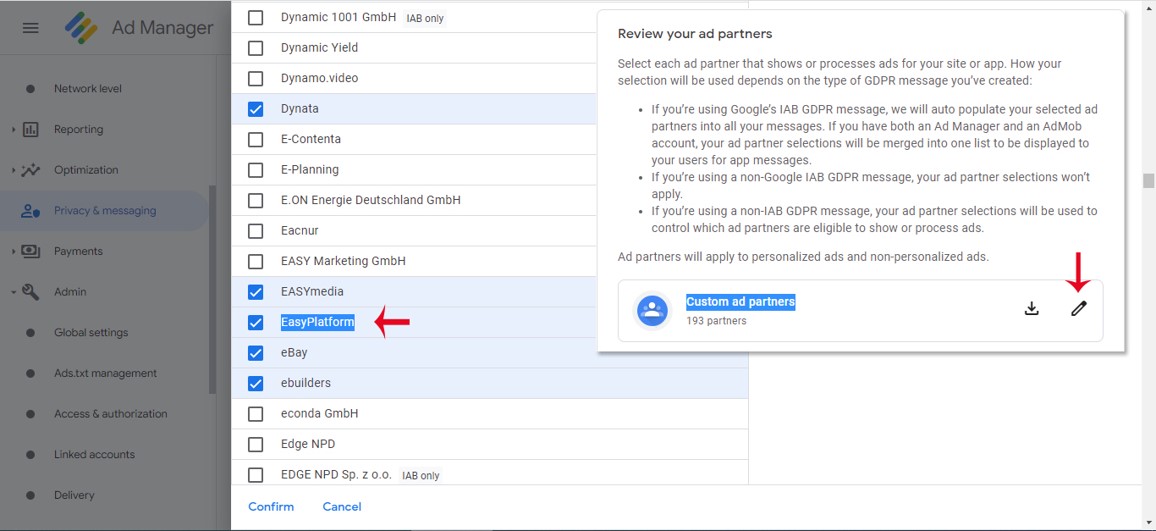Image resolution: width=1156 pixels, height=531 pixels.
Task: Click the Payments money icon
Action: pos(30,251)
